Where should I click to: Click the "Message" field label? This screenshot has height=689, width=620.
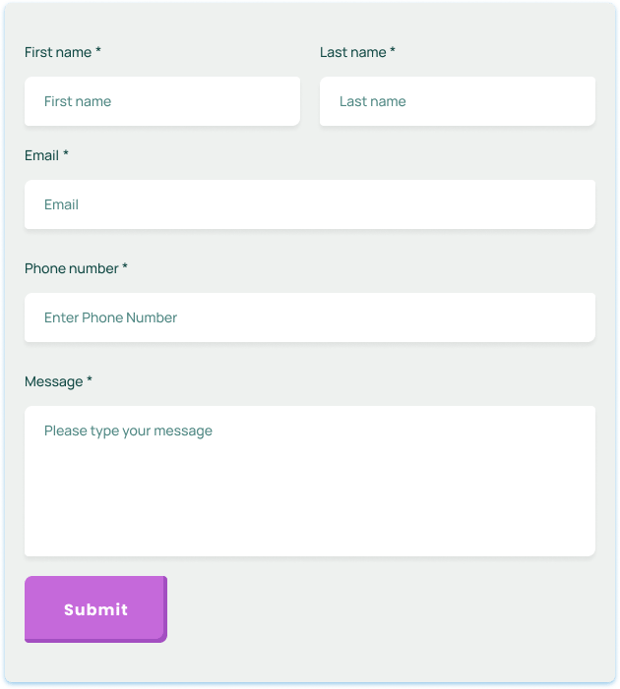[54, 381]
